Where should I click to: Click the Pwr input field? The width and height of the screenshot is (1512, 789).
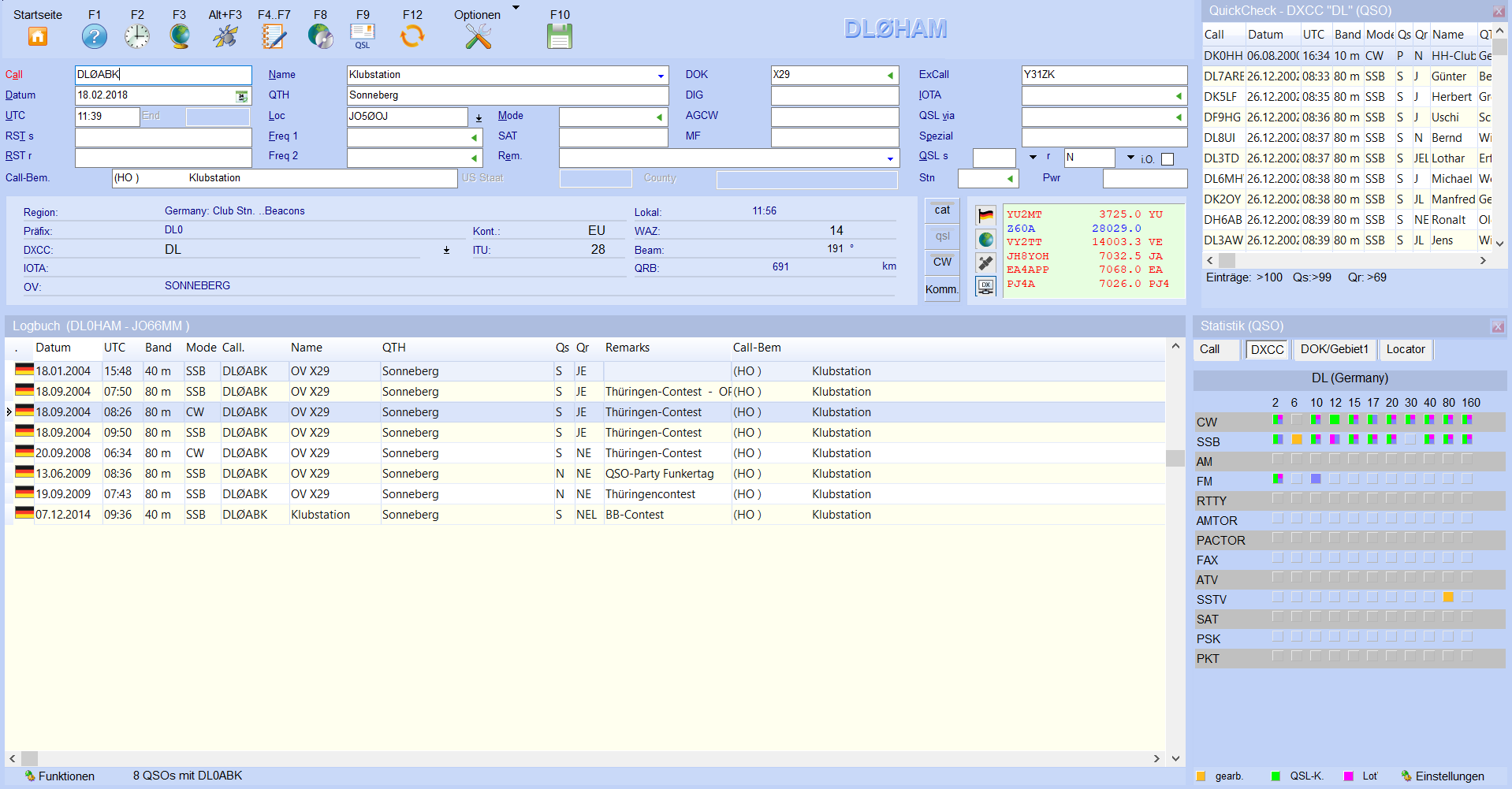1145,179
